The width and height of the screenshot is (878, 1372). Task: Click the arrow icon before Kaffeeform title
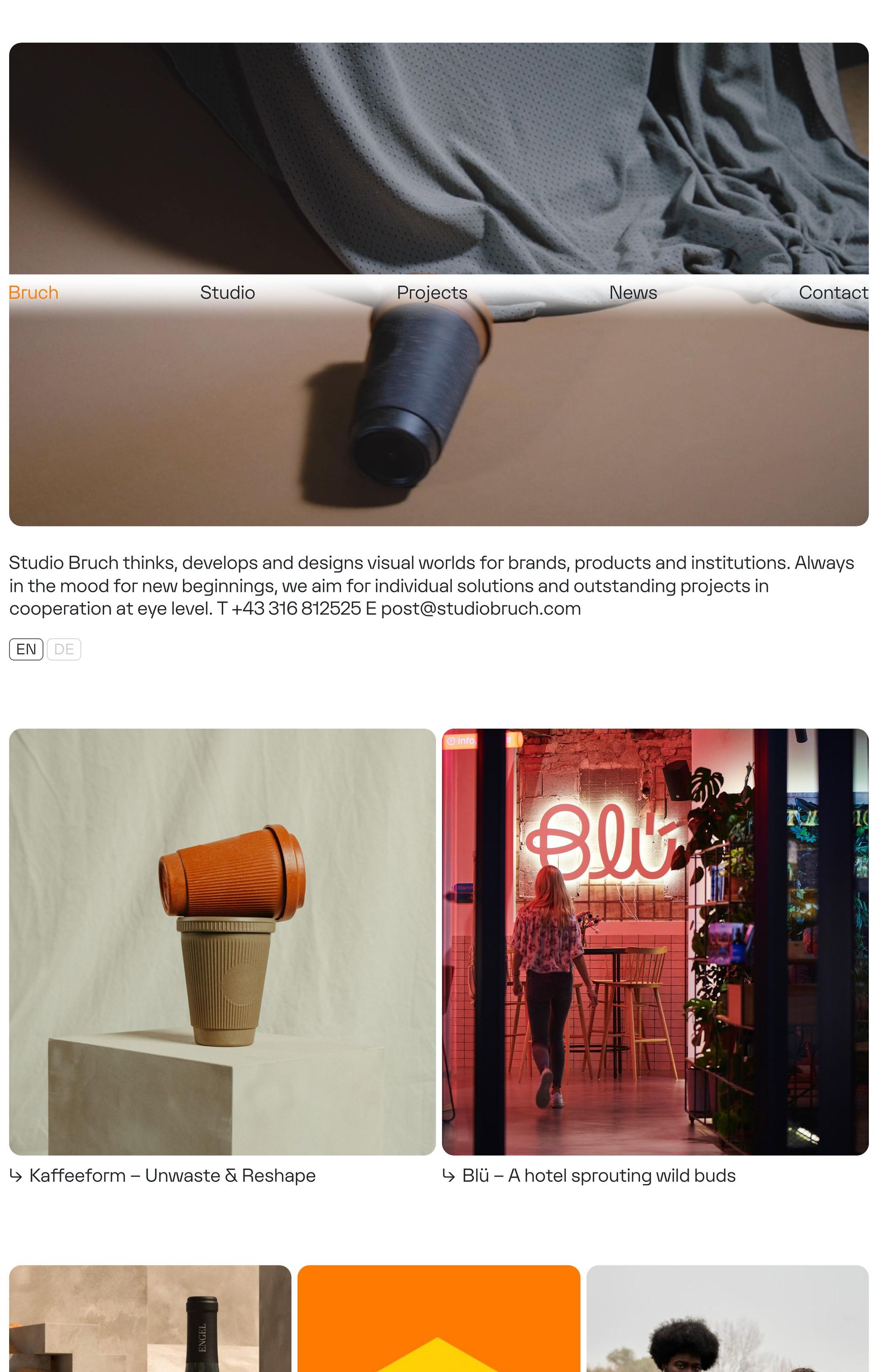coord(16,1175)
